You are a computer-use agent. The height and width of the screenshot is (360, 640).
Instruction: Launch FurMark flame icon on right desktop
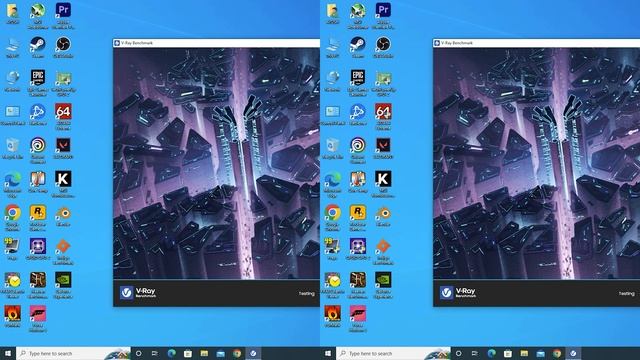[332, 313]
